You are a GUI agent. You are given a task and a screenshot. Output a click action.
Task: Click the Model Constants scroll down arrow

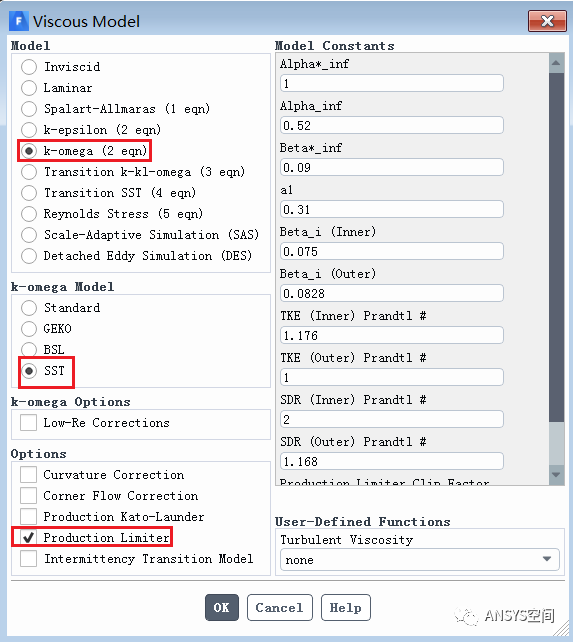tap(556, 475)
